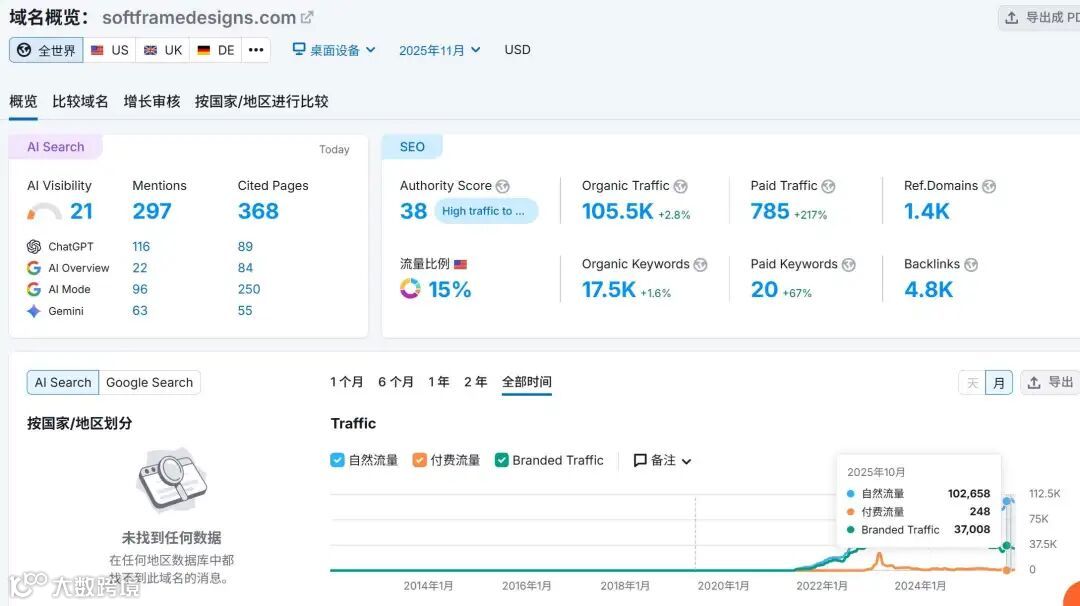Click ChatGPT mentions count 116
Viewport: 1080px width, 606px height.
pos(141,247)
